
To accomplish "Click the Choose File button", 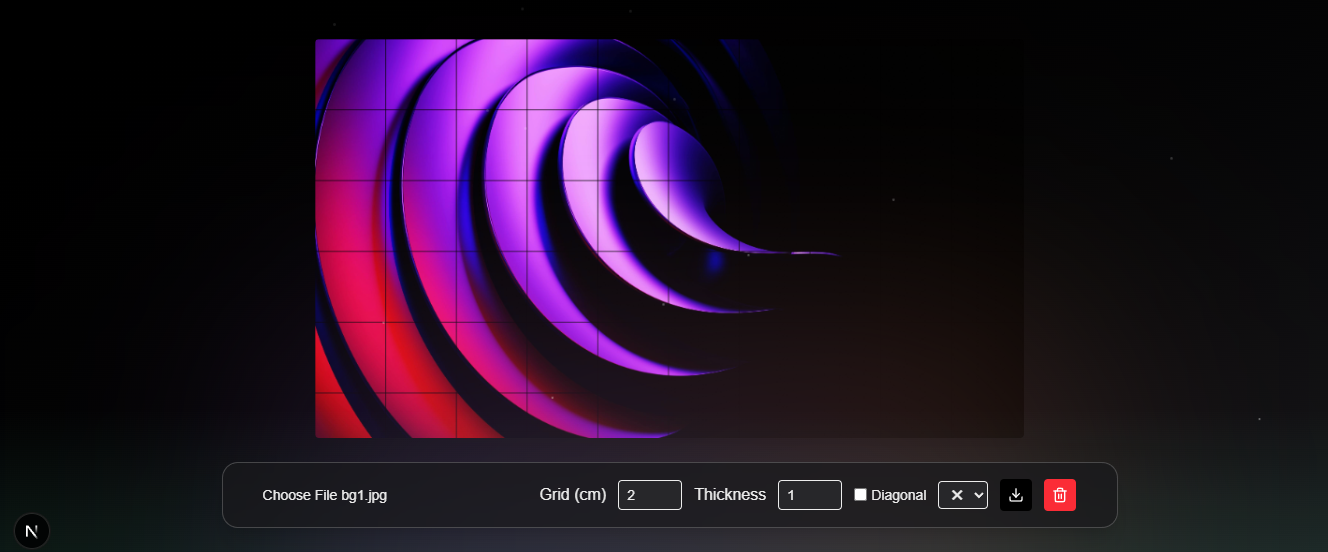I will coord(299,495).
